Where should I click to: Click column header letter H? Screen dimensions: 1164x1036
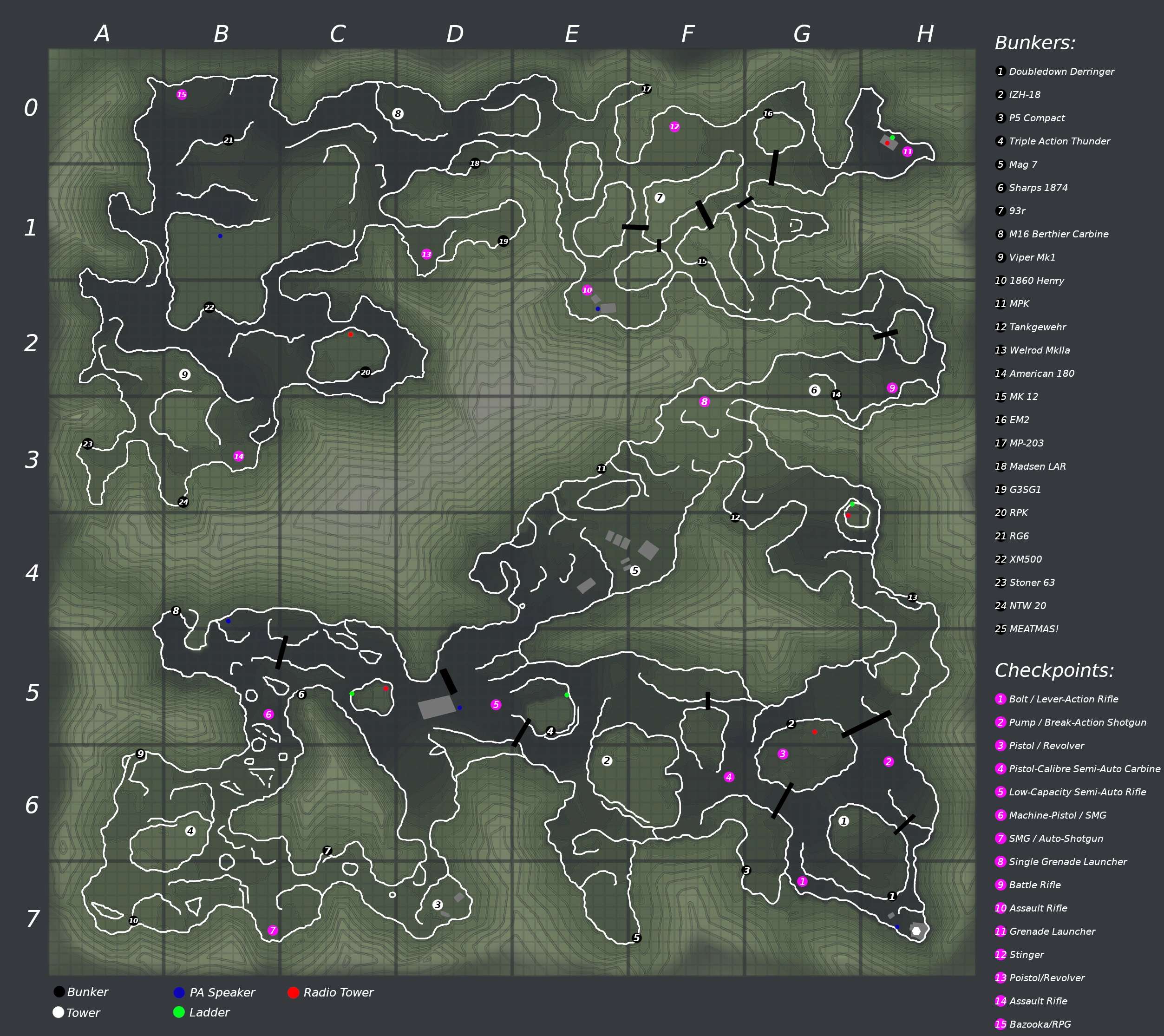point(925,34)
